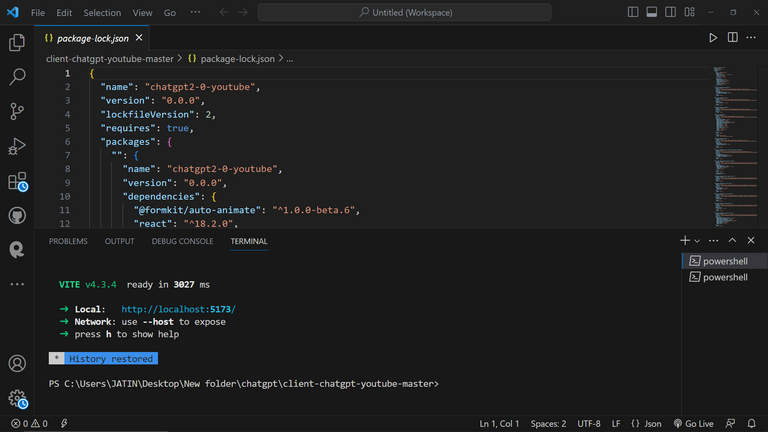Open the localhost:5173 link in terminal
The height and width of the screenshot is (432, 768).
(x=178, y=310)
